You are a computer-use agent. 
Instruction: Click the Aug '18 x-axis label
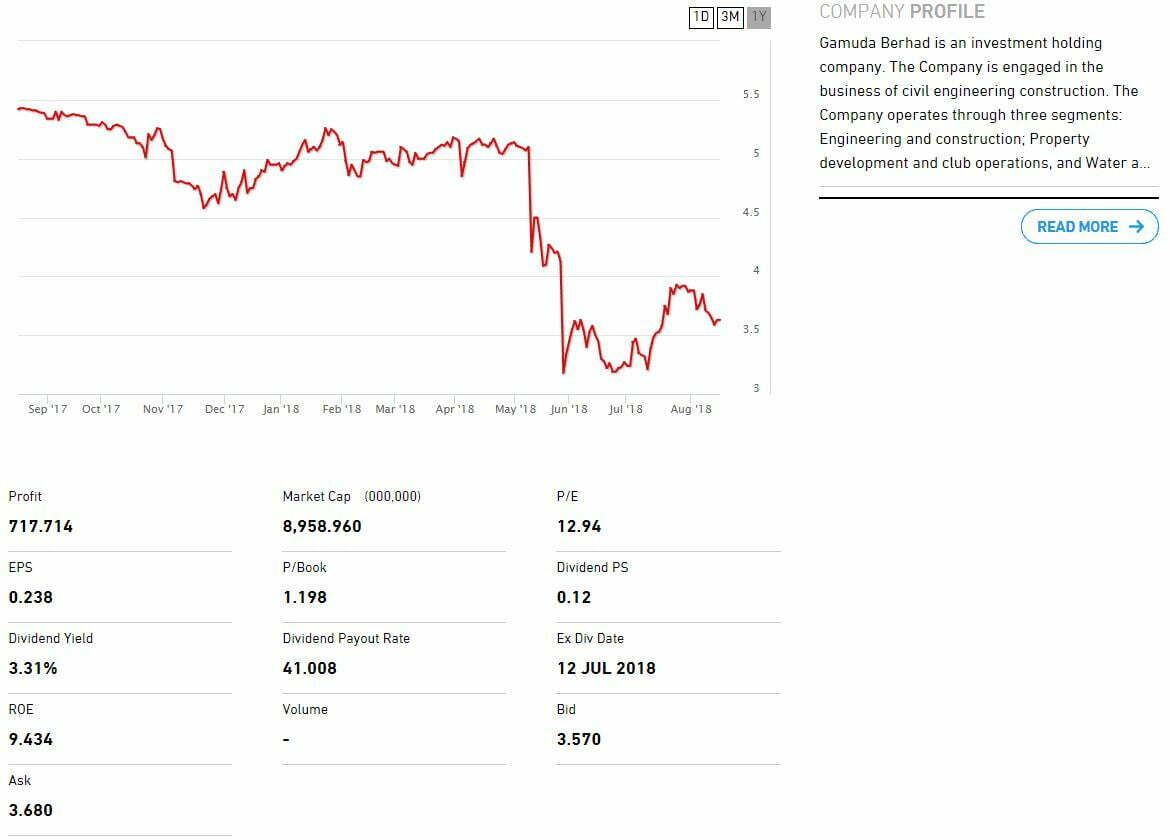point(691,409)
